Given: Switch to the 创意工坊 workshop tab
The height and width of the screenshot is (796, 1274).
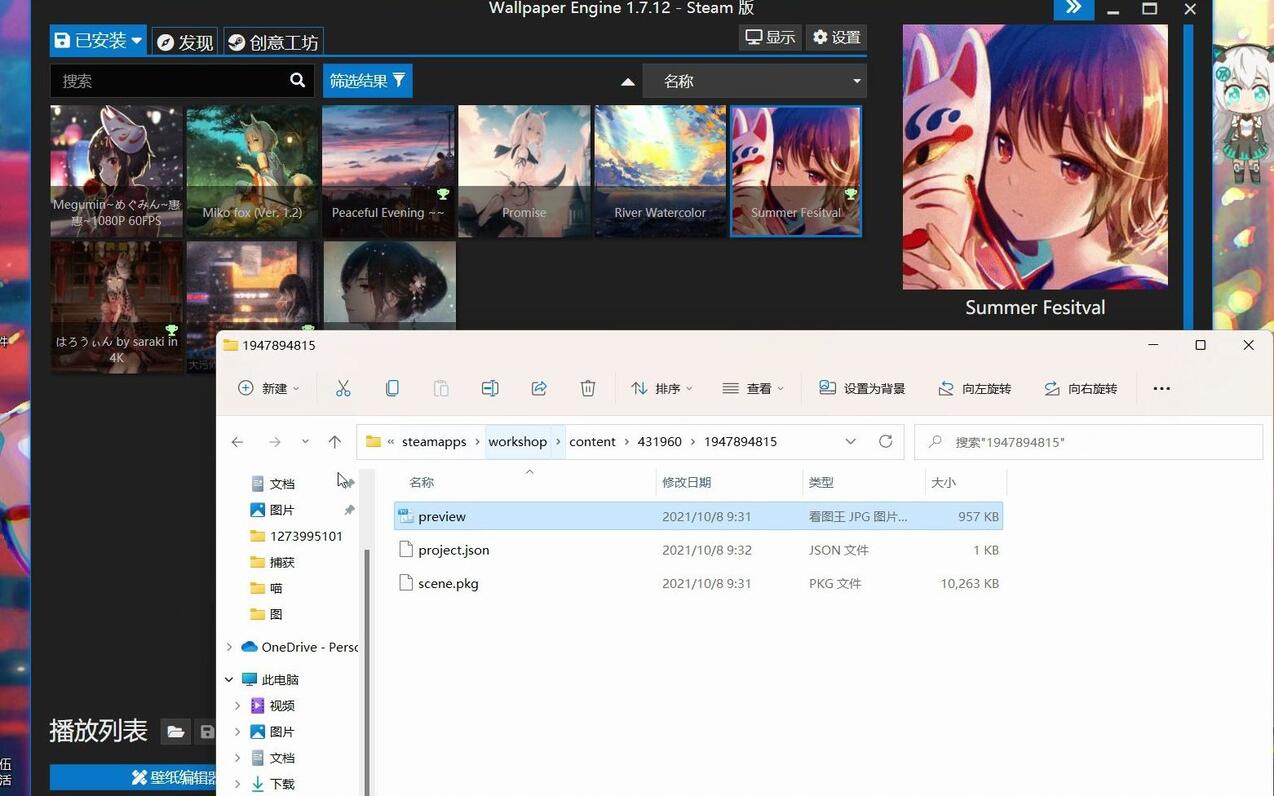Looking at the screenshot, I should [272, 42].
